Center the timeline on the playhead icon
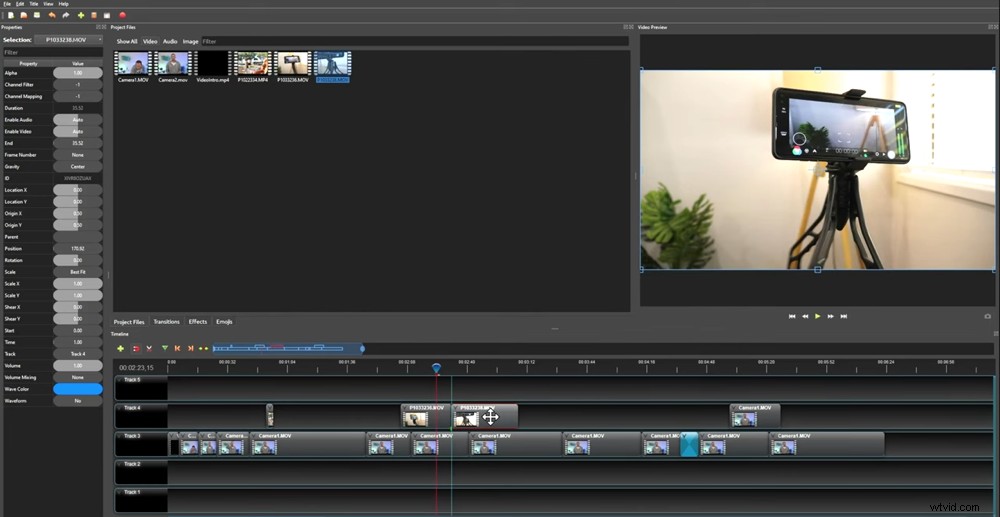Viewport: 1000px width, 517px height. click(203, 349)
